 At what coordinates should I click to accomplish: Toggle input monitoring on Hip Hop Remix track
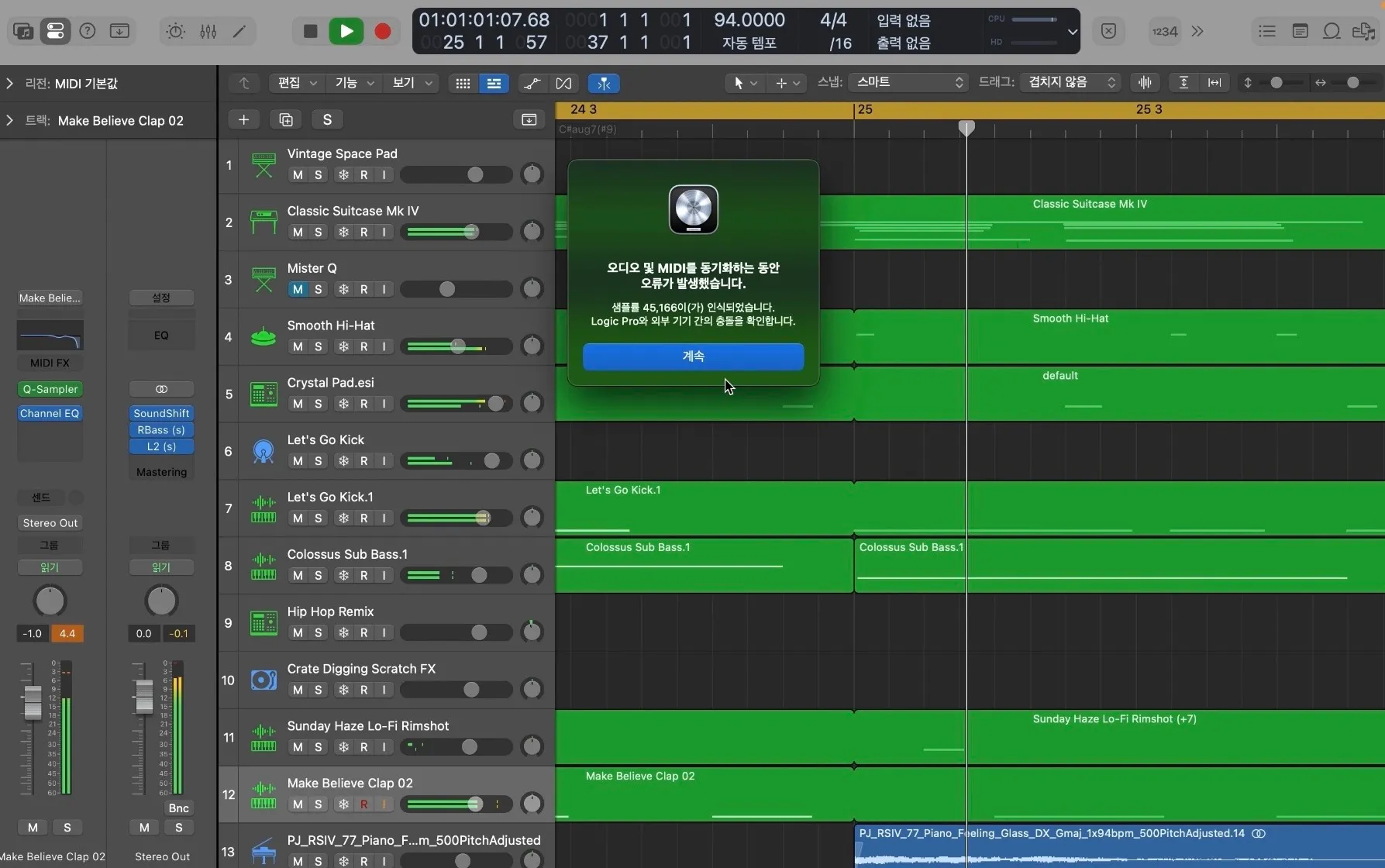pos(384,632)
